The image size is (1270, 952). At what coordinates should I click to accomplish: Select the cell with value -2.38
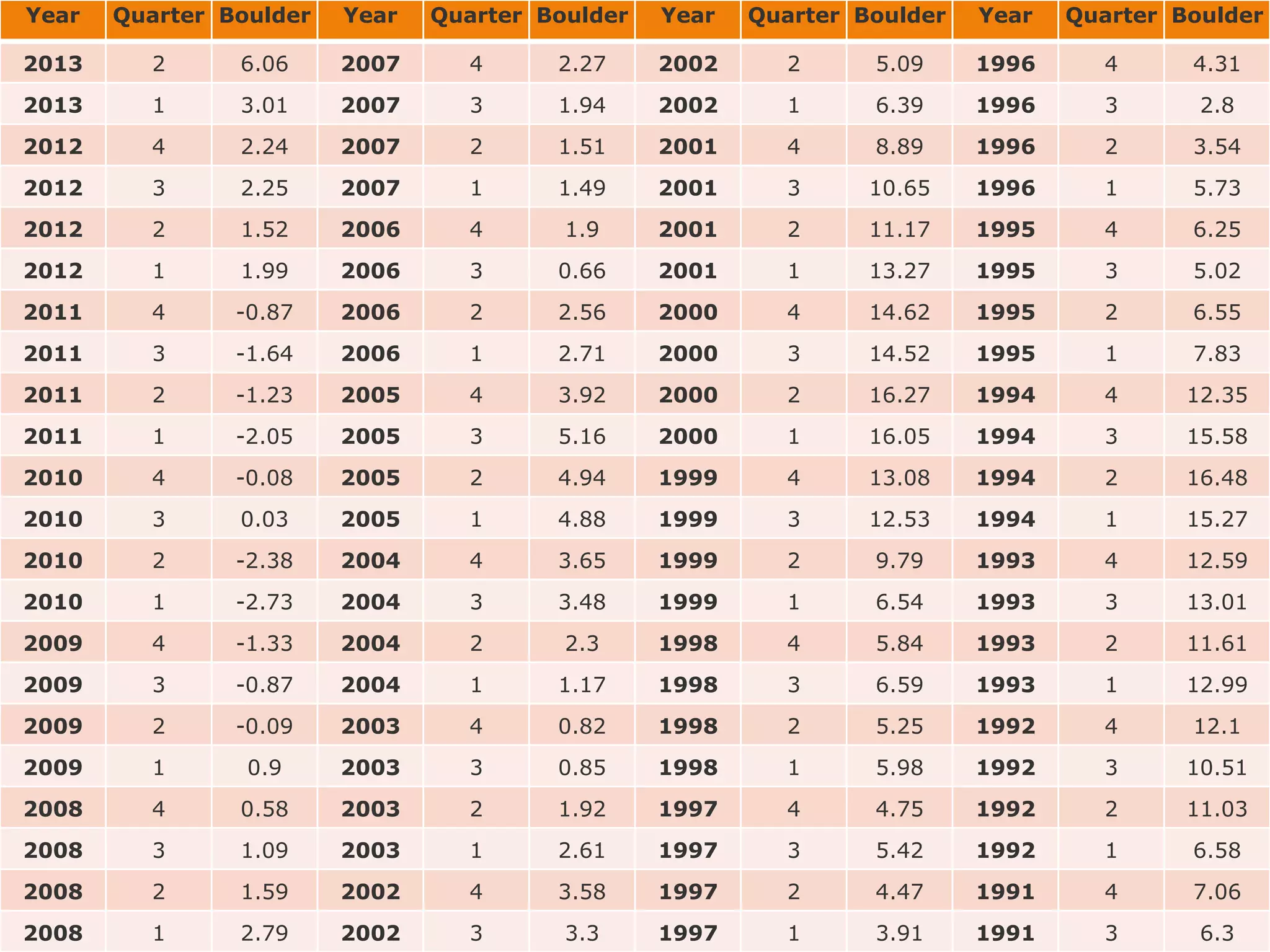(265, 560)
